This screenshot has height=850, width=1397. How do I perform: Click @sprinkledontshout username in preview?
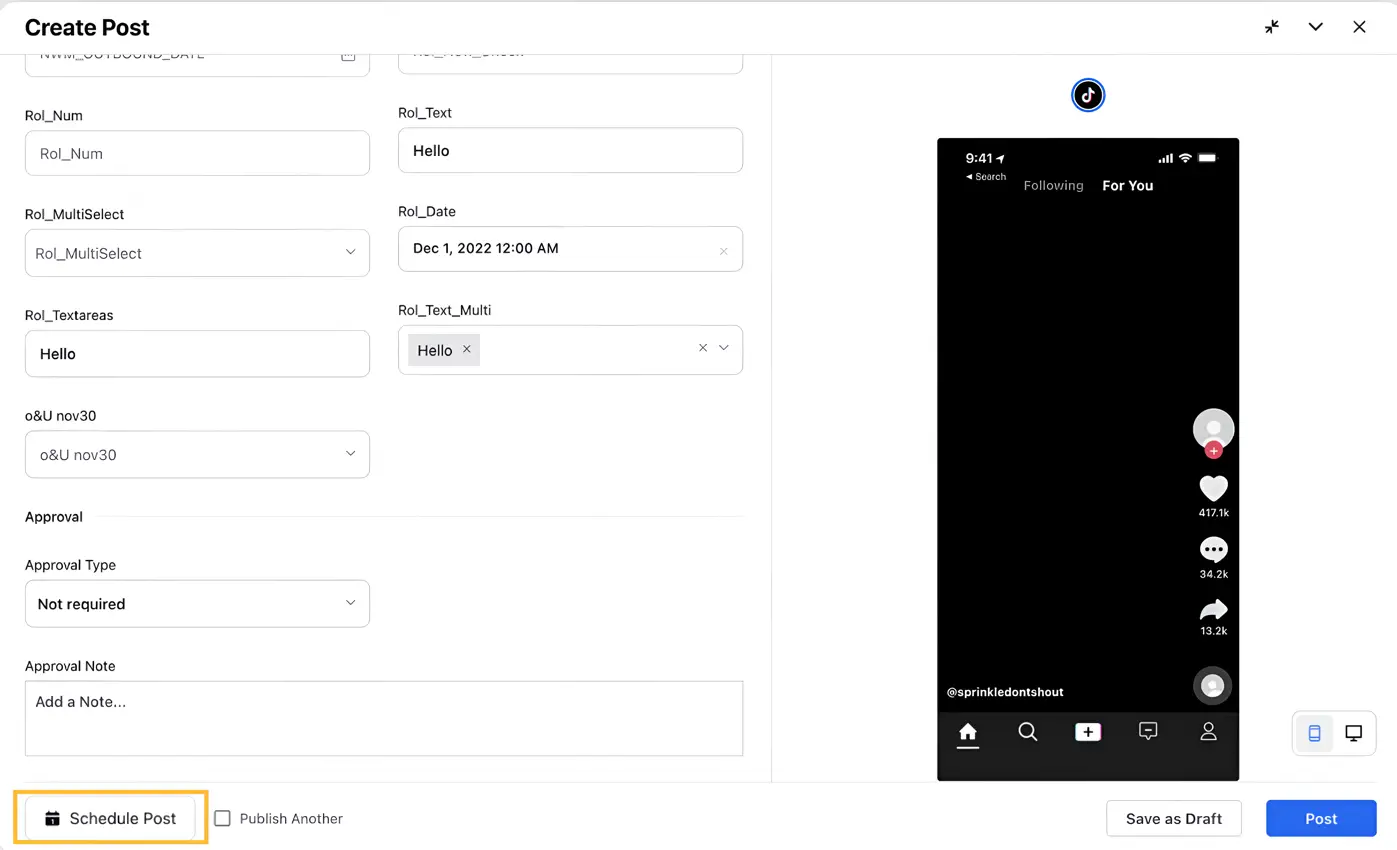tap(1005, 692)
